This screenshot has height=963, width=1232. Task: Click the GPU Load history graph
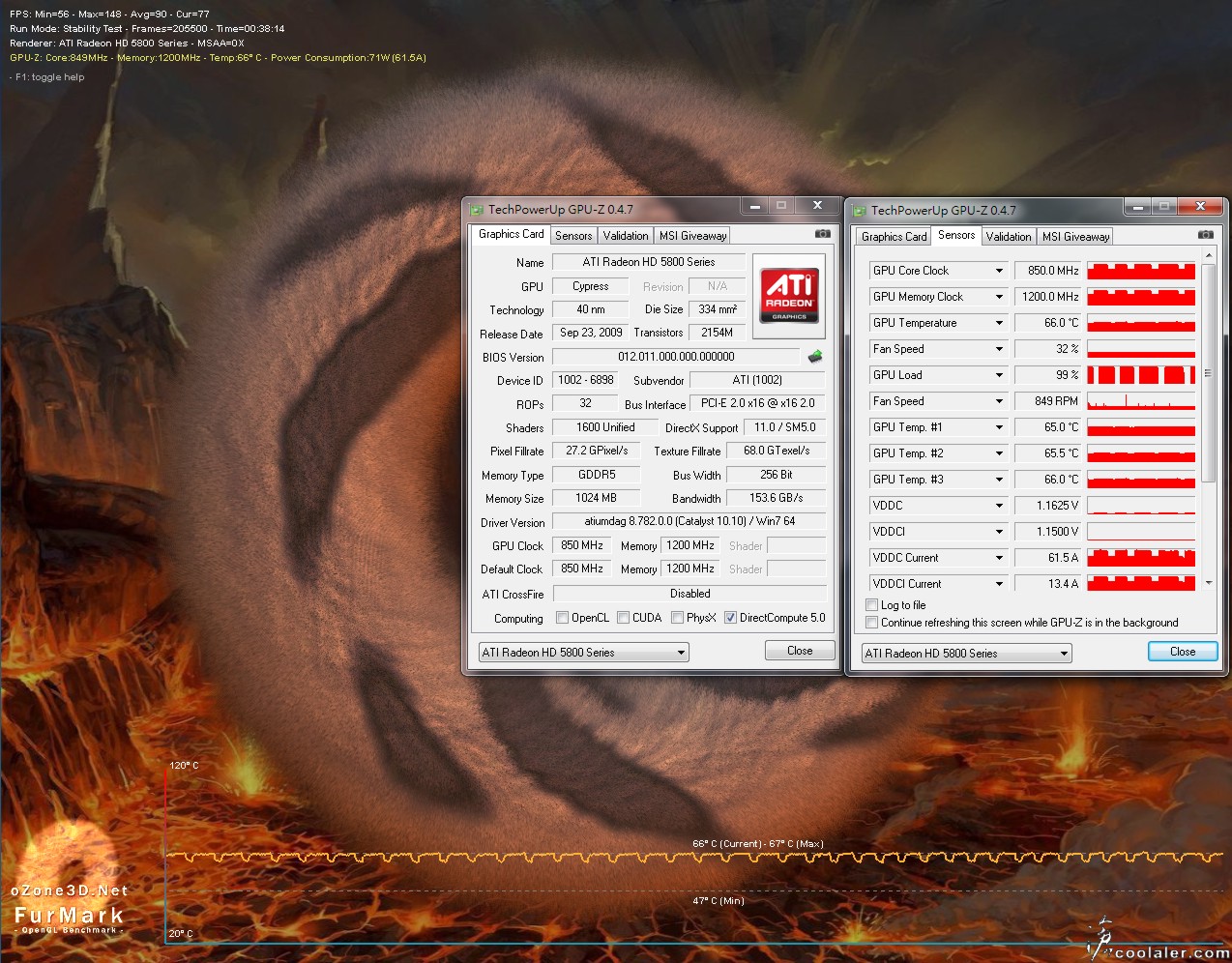coord(1141,375)
